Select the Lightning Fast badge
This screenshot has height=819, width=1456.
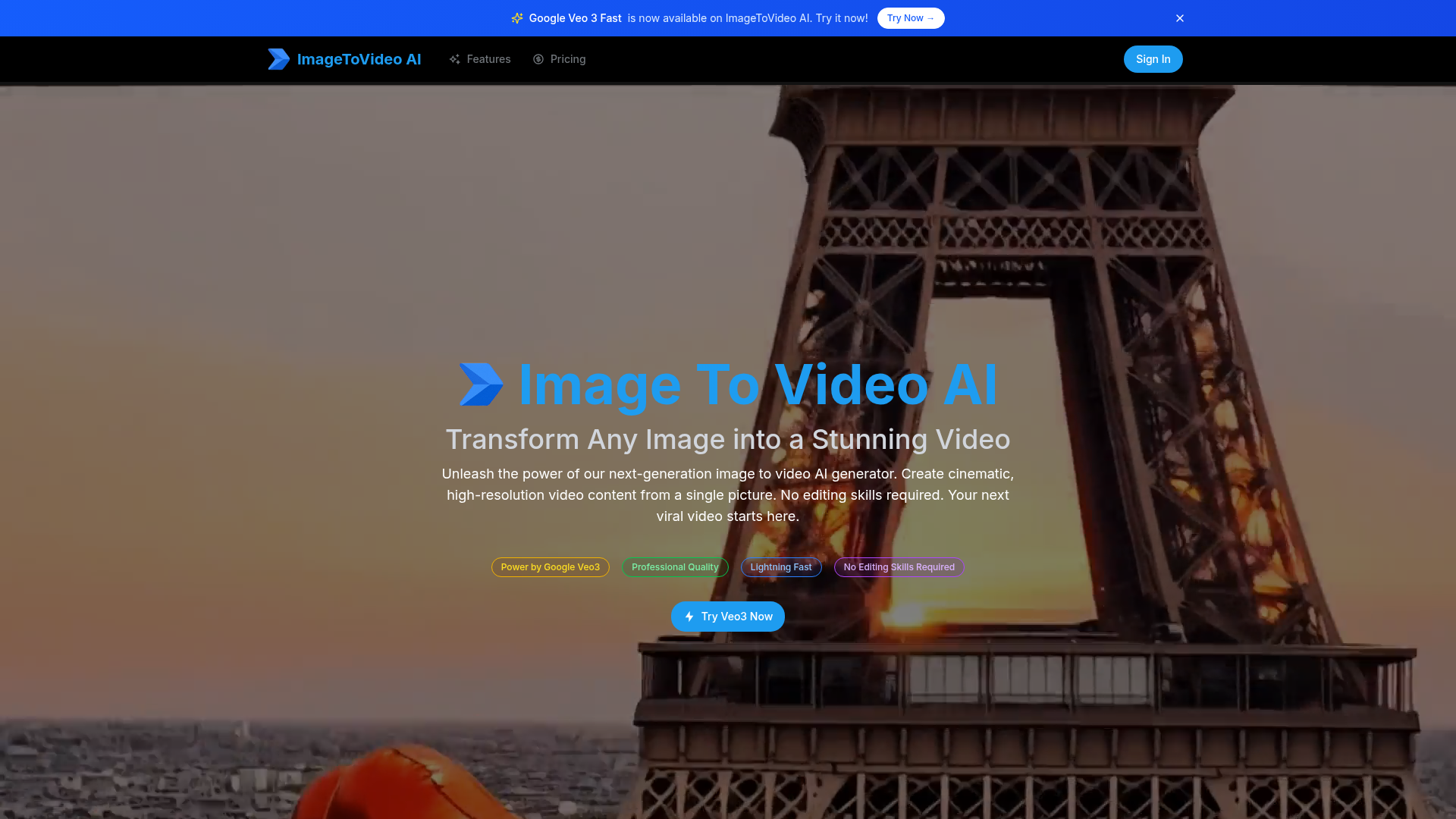[781, 566]
